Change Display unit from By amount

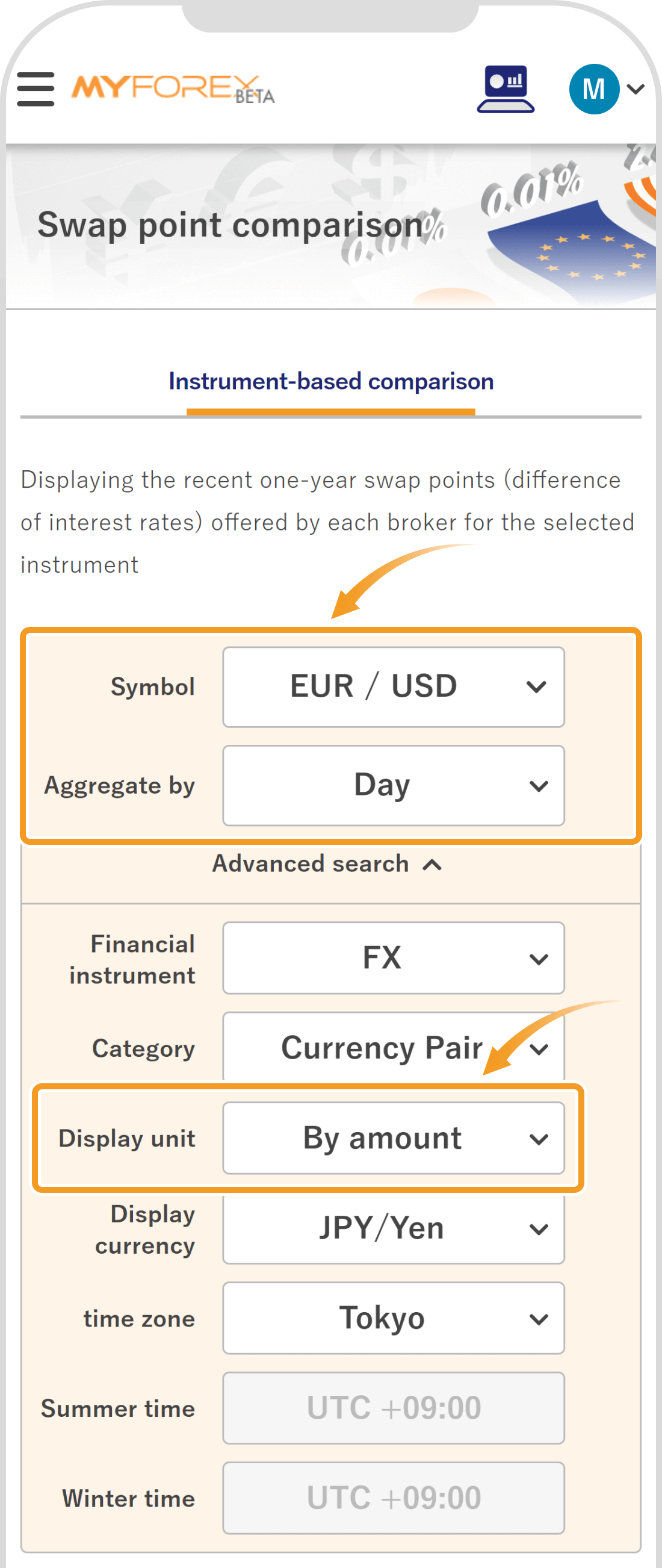pyautogui.click(x=393, y=1138)
